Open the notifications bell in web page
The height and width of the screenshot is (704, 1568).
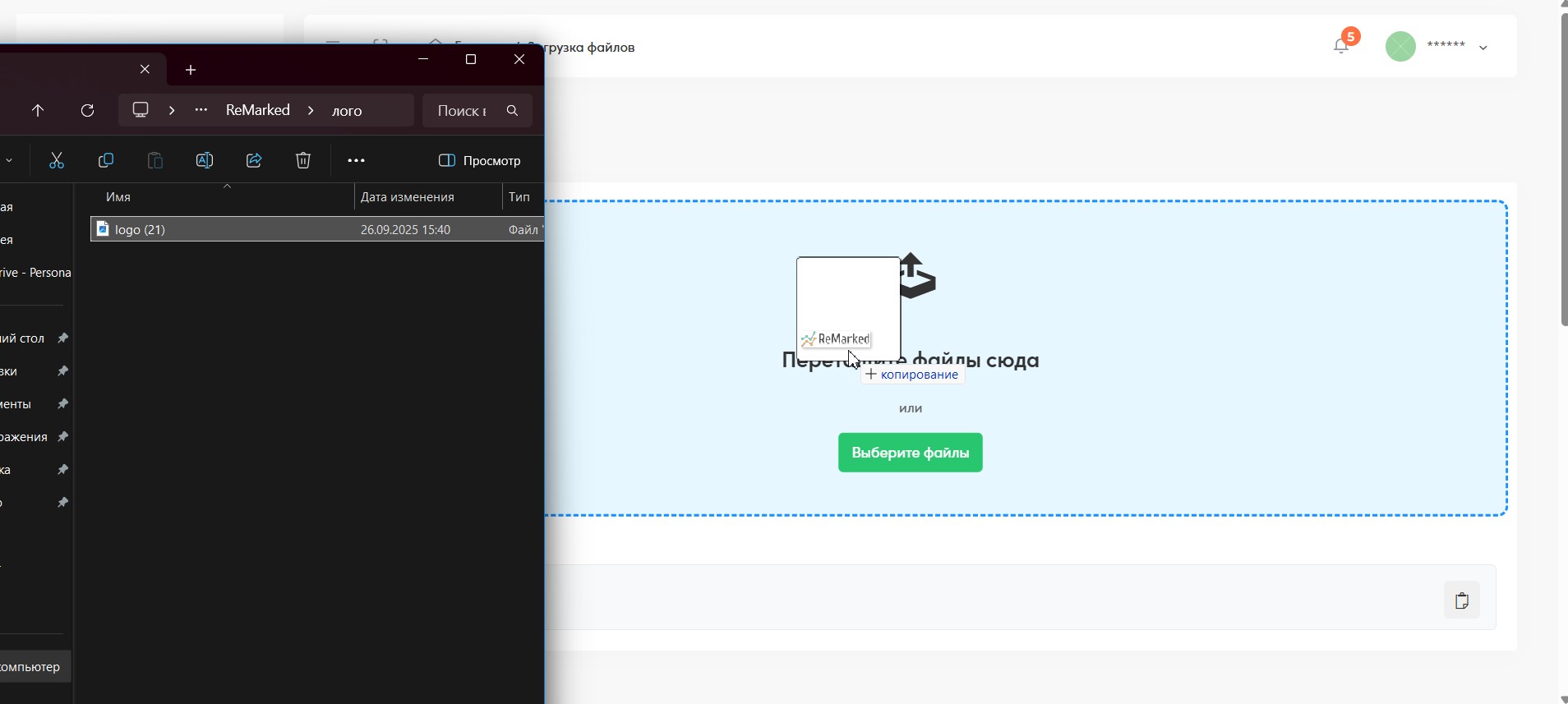pyautogui.click(x=1341, y=46)
